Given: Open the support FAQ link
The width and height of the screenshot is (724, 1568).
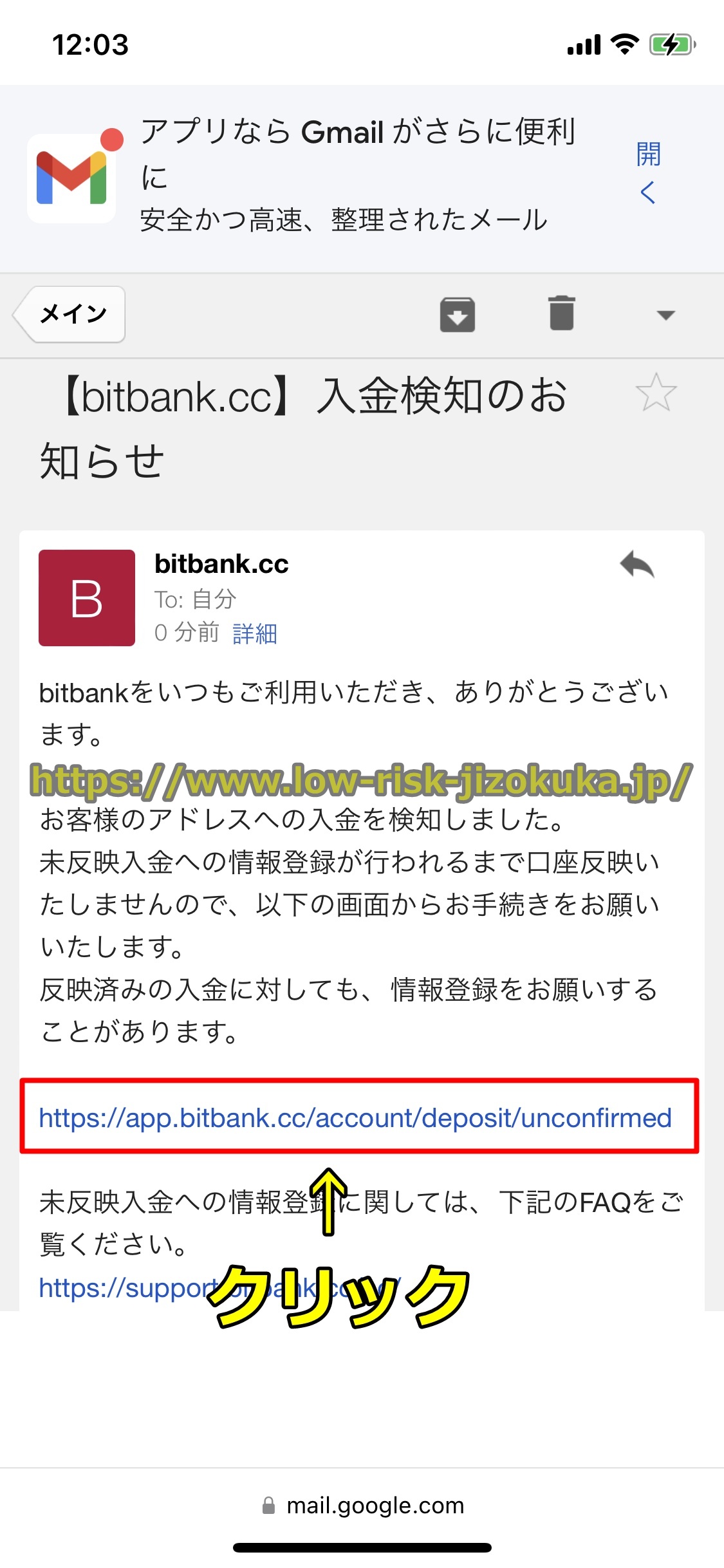Looking at the screenshot, I should 220,1288.
